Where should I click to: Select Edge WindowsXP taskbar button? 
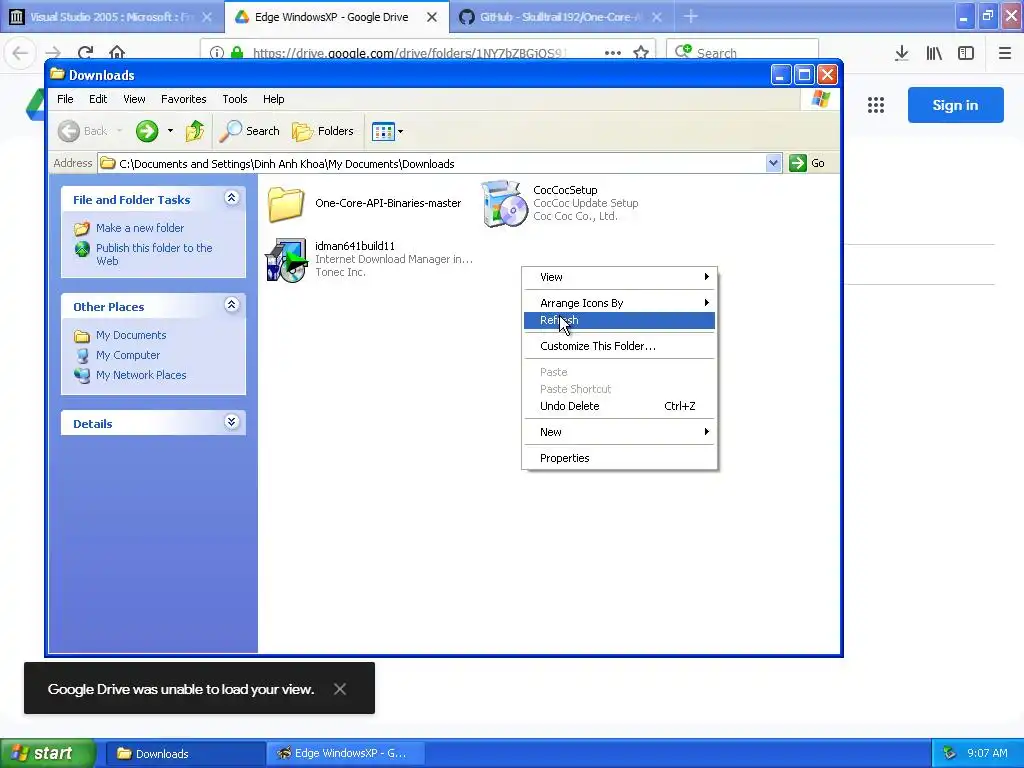pos(346,754)
